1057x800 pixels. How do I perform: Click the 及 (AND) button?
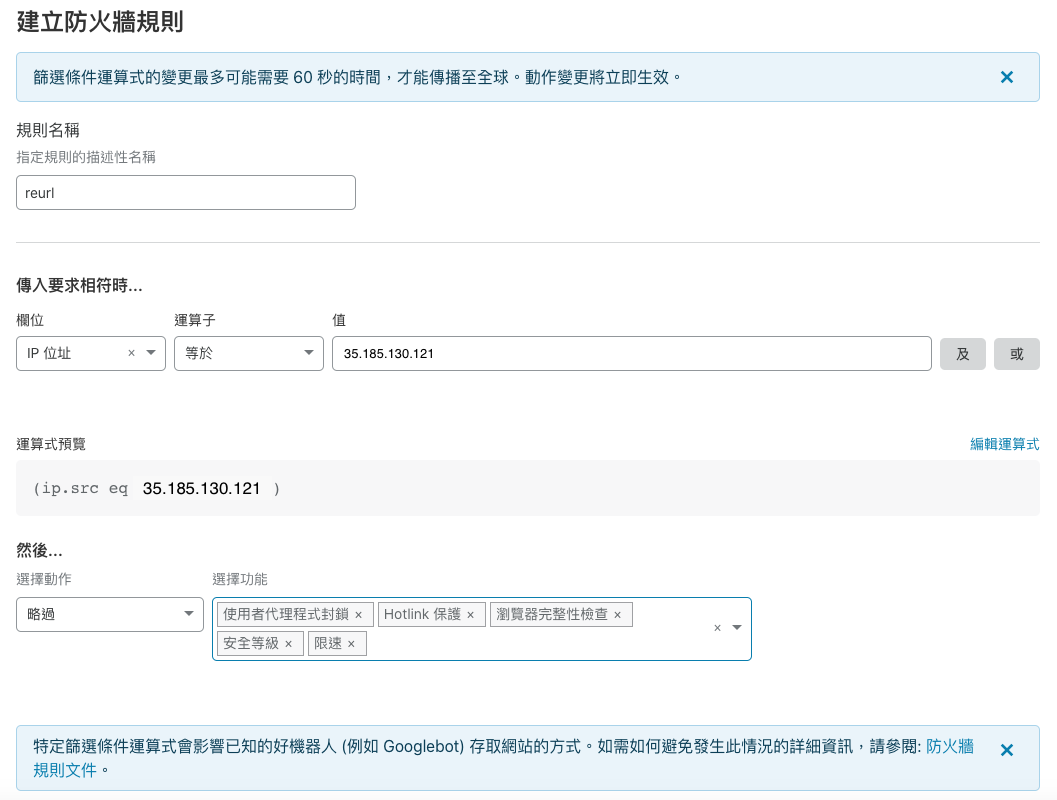pos(963,354)
